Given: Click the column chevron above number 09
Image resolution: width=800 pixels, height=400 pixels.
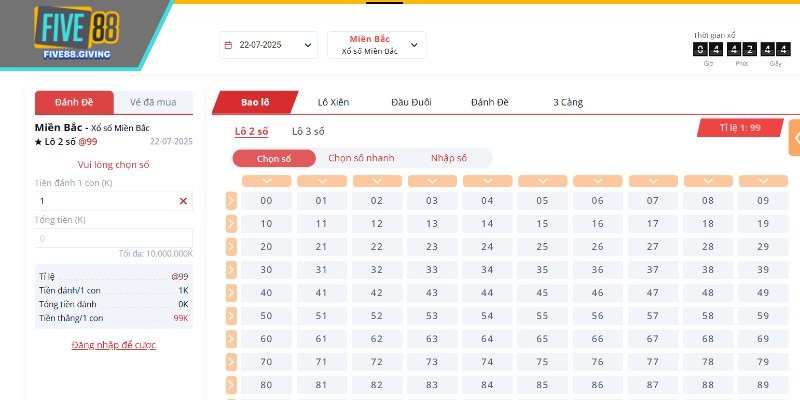Looking at the screenshot, I should click(762, 181).
